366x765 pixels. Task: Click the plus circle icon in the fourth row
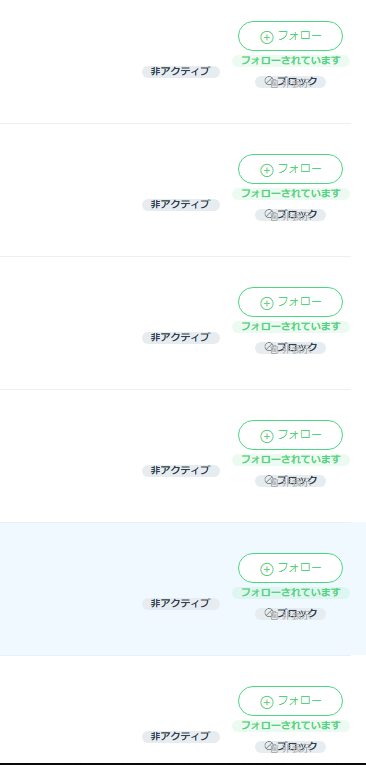point(266,436)
